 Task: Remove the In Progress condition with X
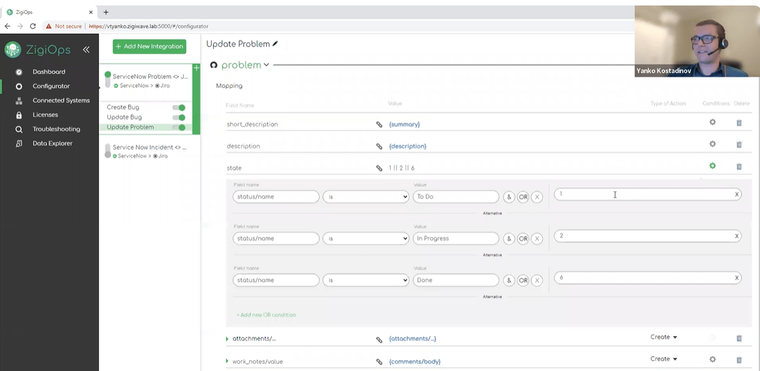pyautogui.click(x=537, y=239)
